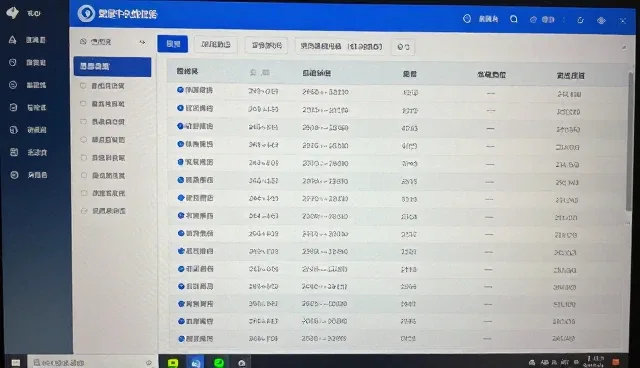Click the table's vertical scrollbar thumb
Screen dimensions: 640x368
(630, 142)
